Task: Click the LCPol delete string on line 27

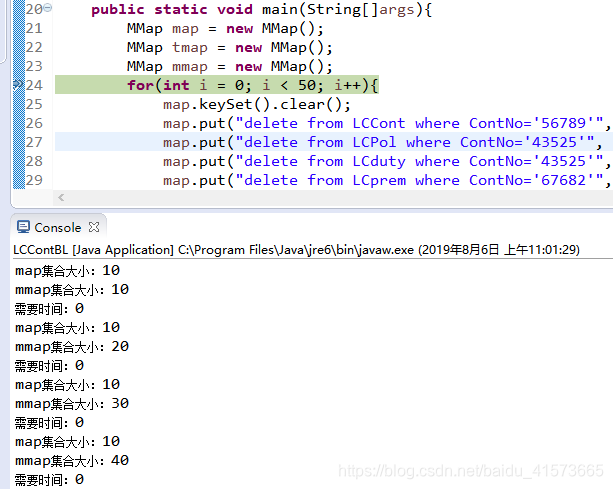Action: 415,142
